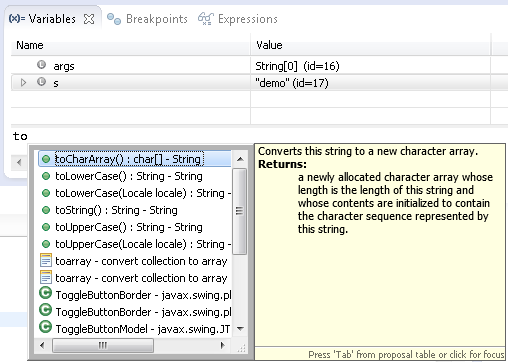Pick the first toarray template proposal

tap(135, 261)
